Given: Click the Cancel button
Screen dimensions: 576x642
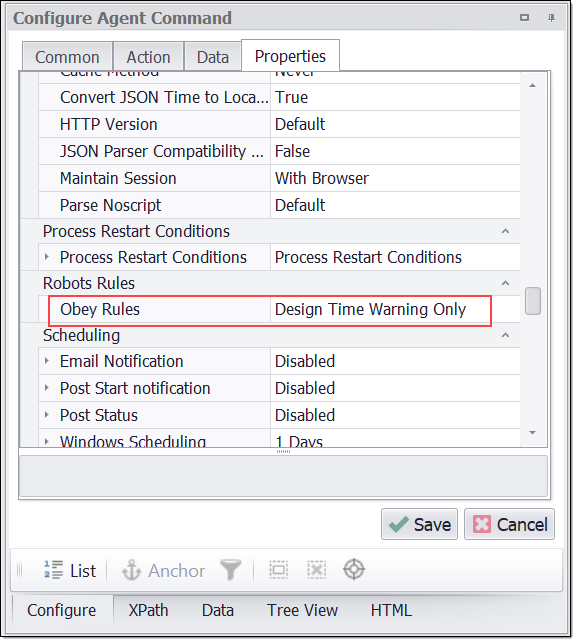Looking at the screenshot, I should (509, 524).
